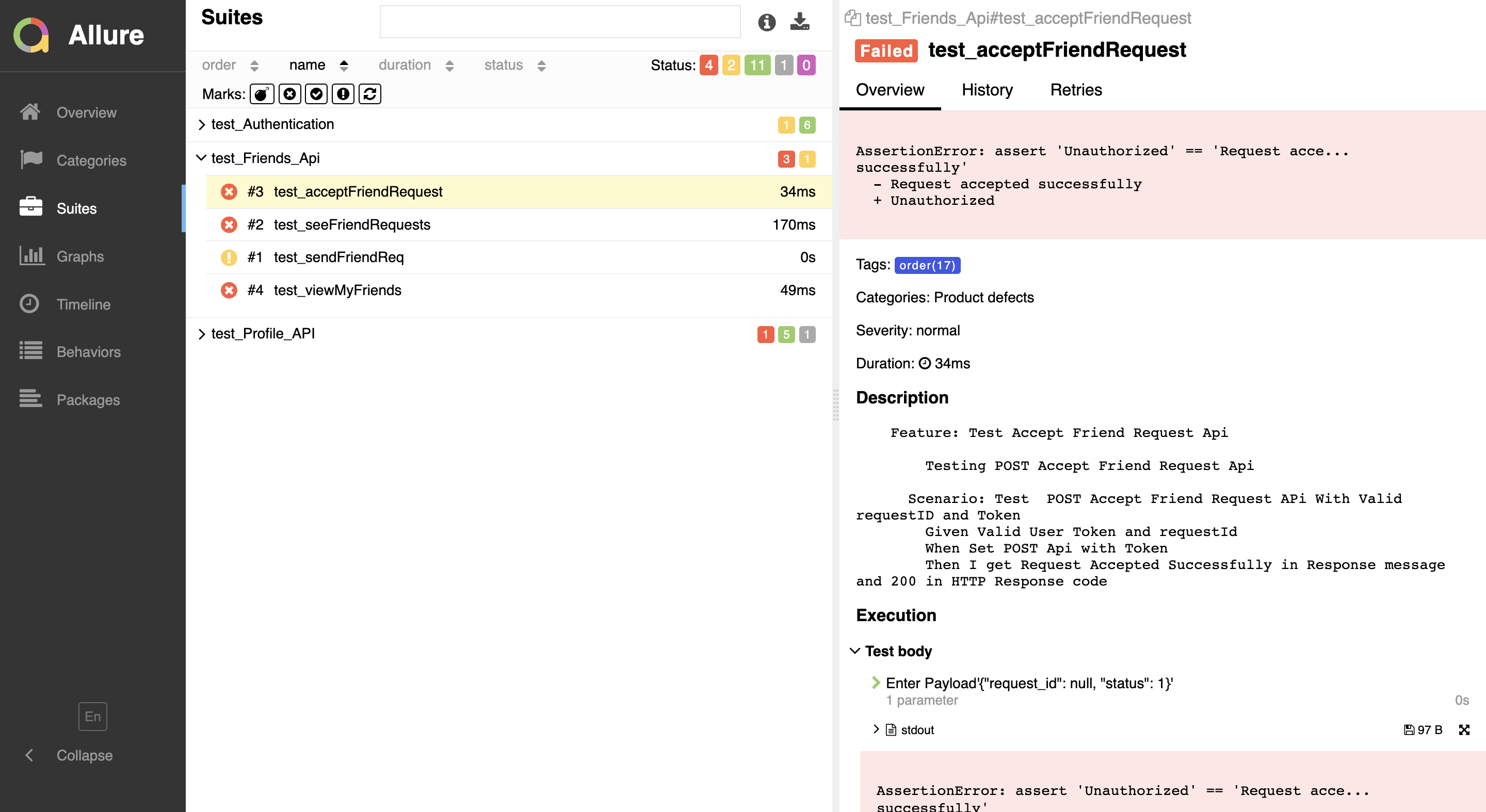Viewport: 1486px width, 812px height.
Task: Click the Collapse sidebar label
Action: [84, 755]
